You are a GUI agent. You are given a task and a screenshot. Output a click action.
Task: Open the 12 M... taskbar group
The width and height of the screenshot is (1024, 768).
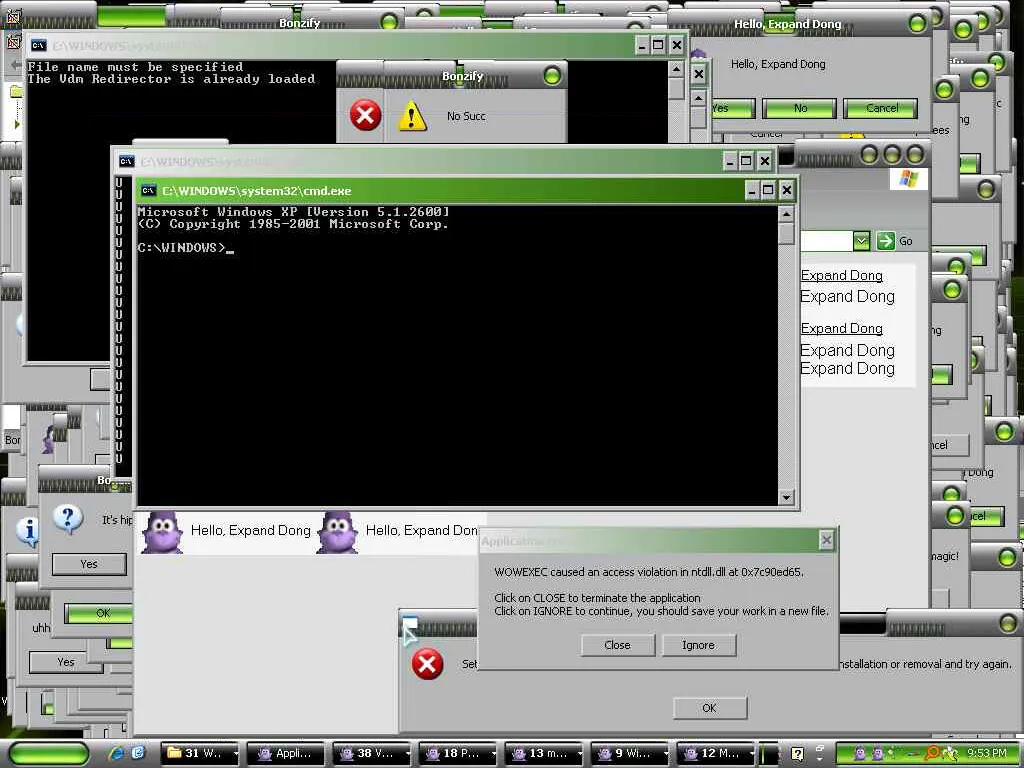(715, 753)
